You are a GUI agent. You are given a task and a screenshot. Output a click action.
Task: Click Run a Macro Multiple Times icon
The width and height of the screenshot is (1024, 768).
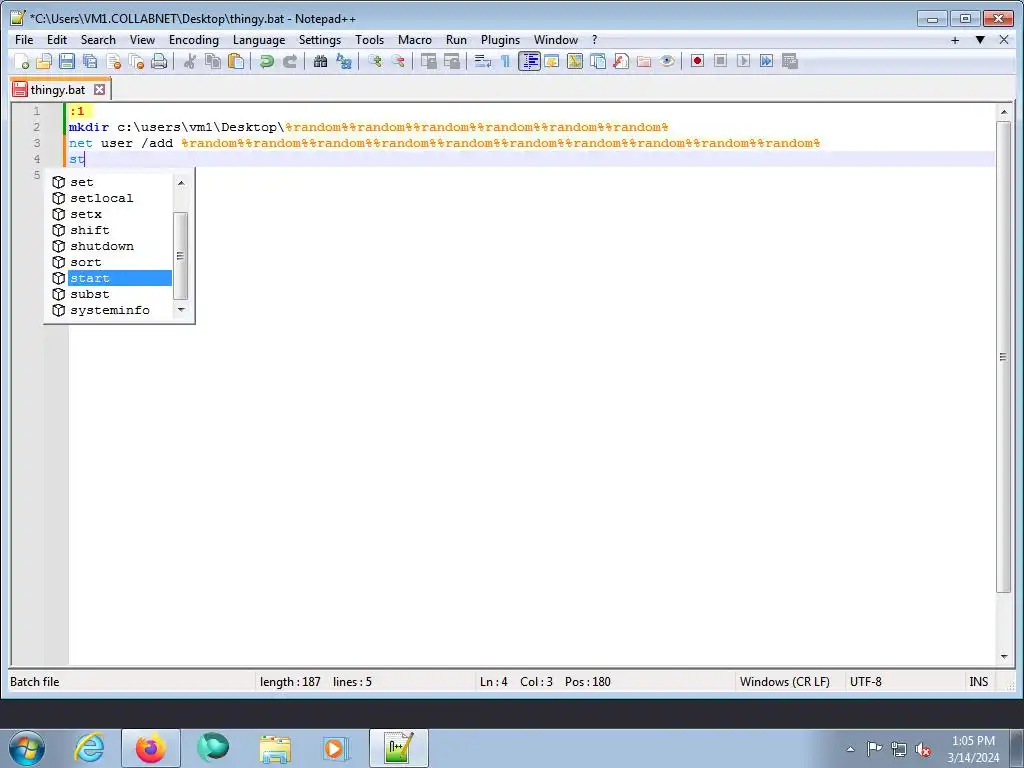tap(767, 61)
